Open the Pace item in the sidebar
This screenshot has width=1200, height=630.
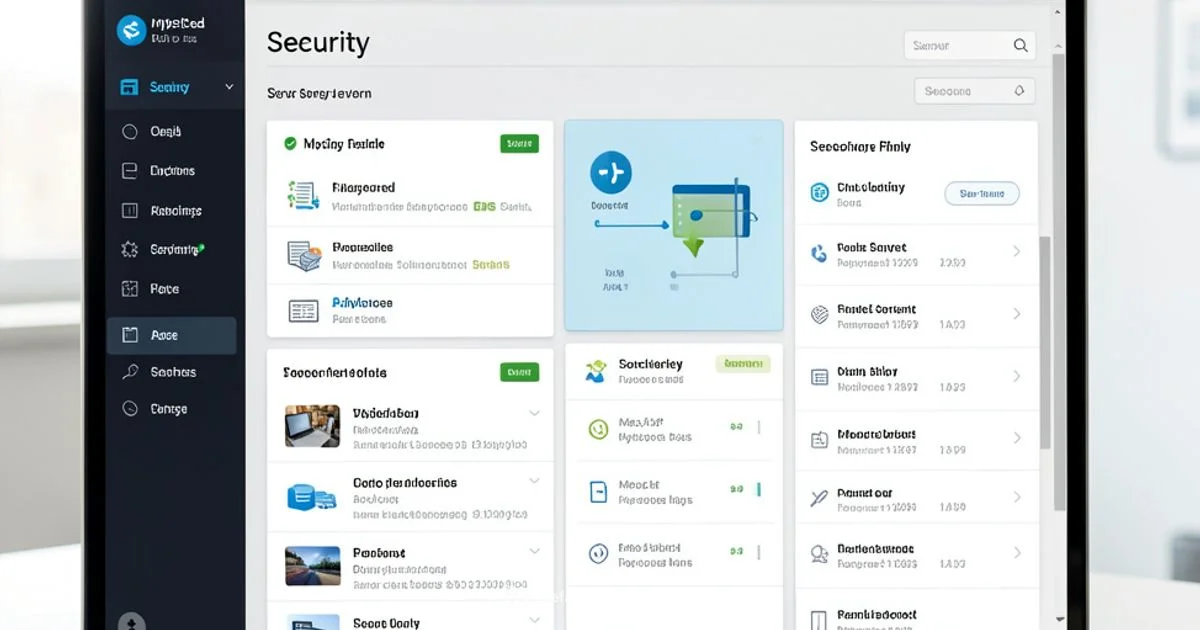point(164,289)
